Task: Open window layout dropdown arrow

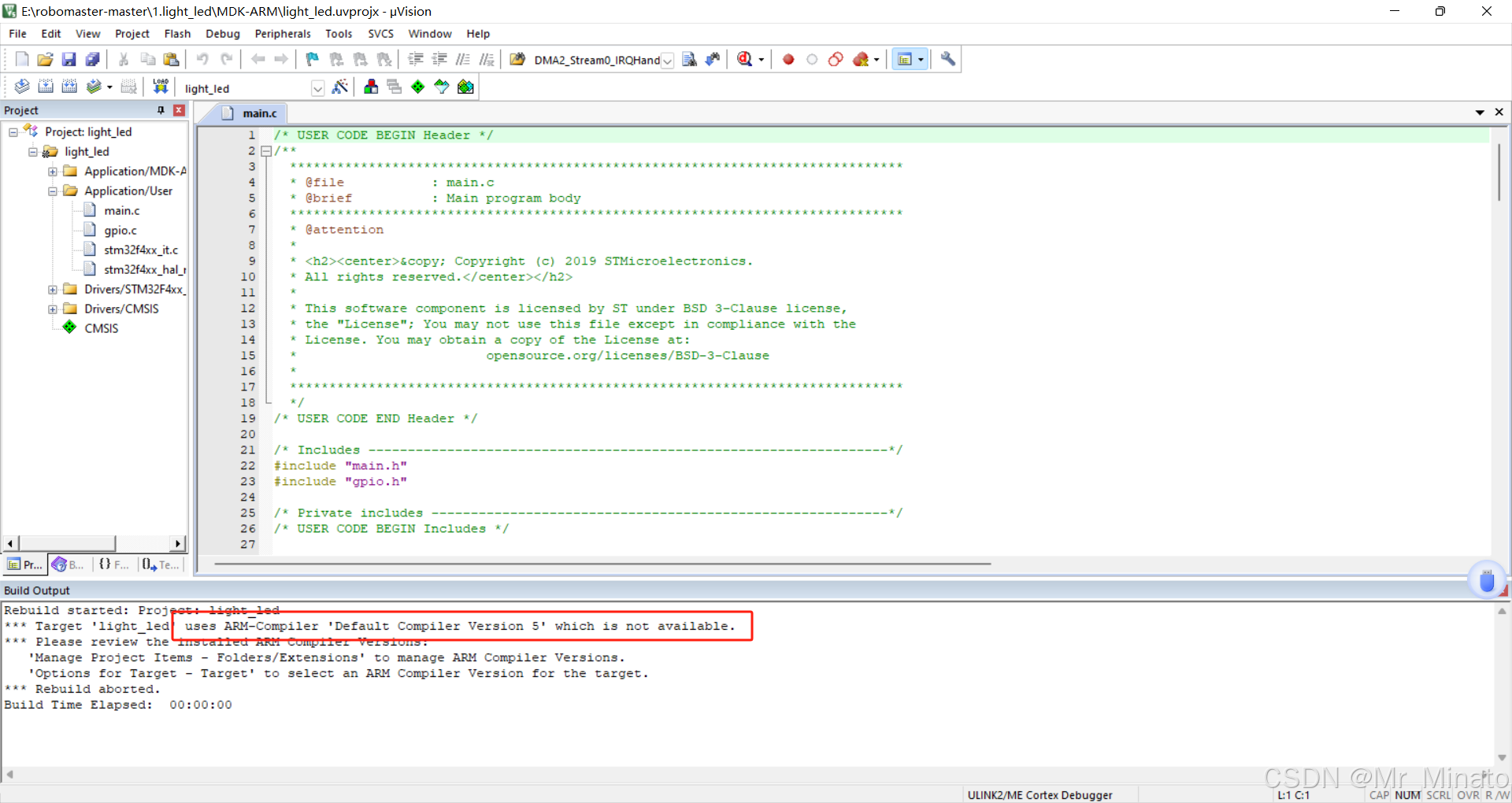Action: [921, 60]
